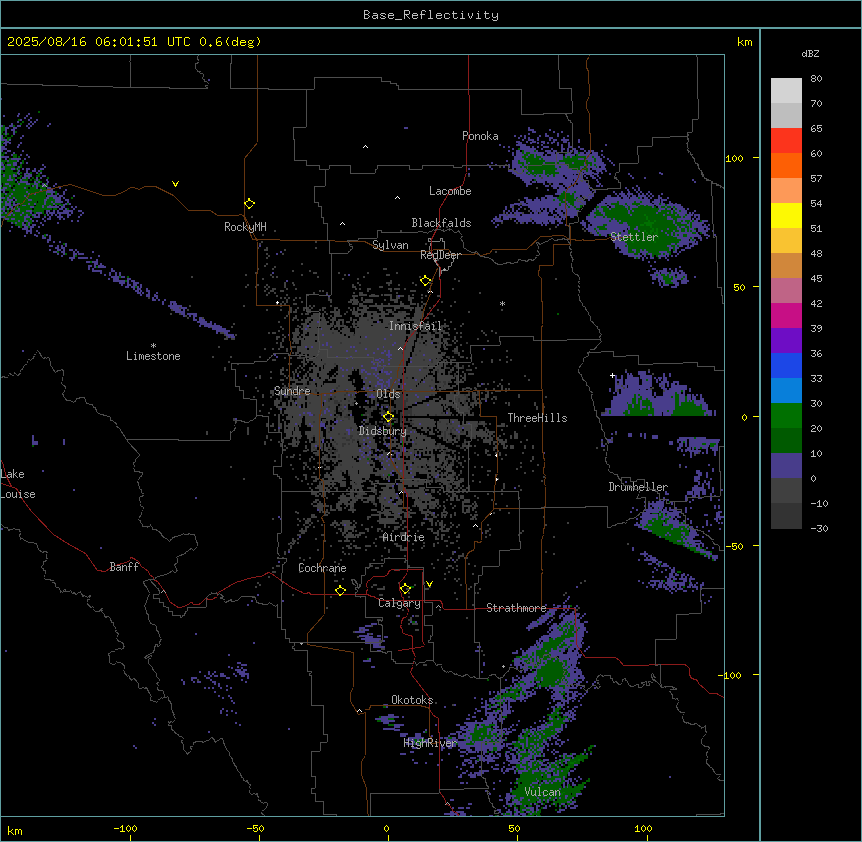
Task: Click the dBZ legend heading
Action: pyautogui.click(x=810, y=53)
